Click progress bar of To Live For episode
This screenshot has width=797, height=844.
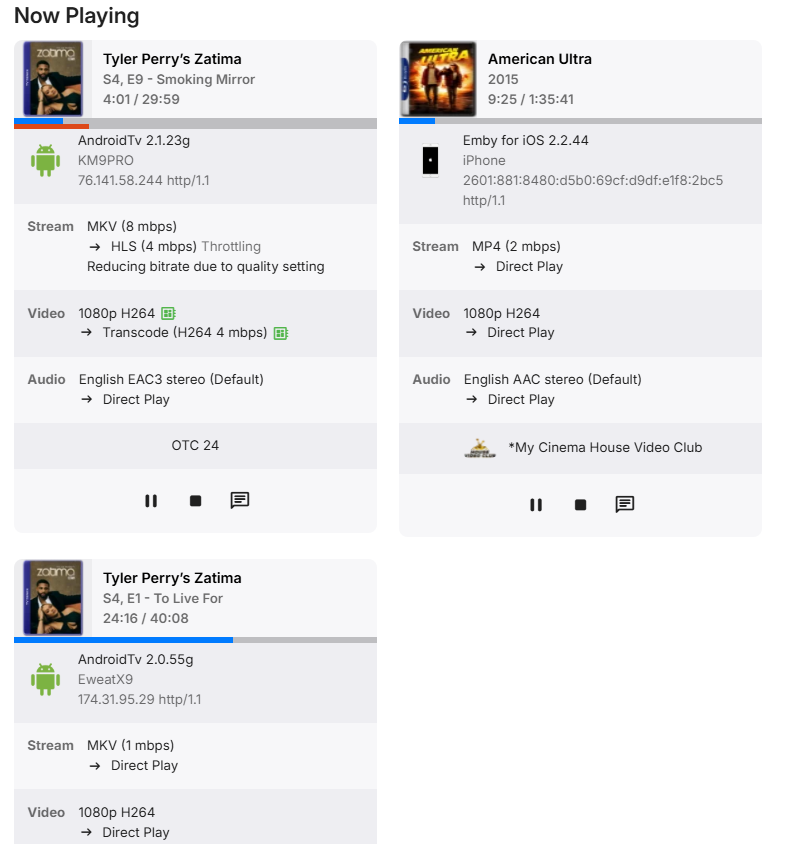coord(195,640)
